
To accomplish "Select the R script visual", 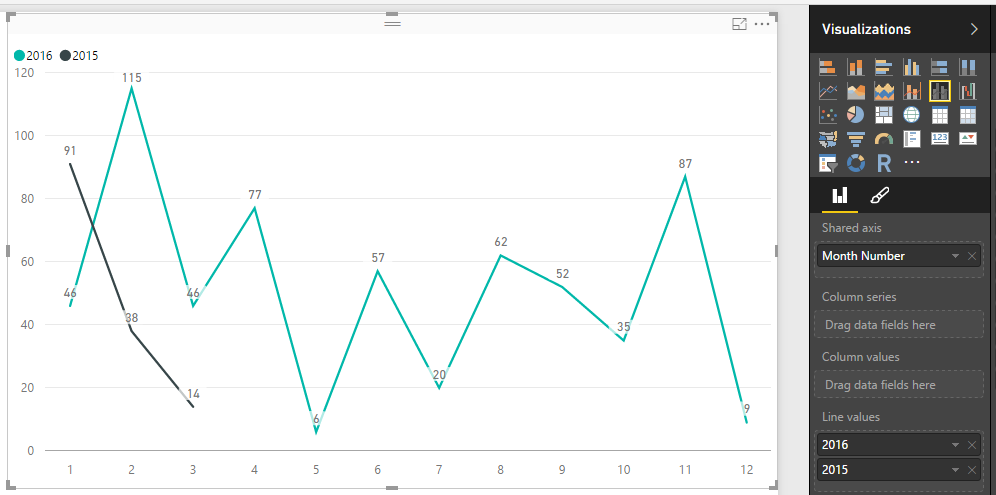I will [884, 163].
